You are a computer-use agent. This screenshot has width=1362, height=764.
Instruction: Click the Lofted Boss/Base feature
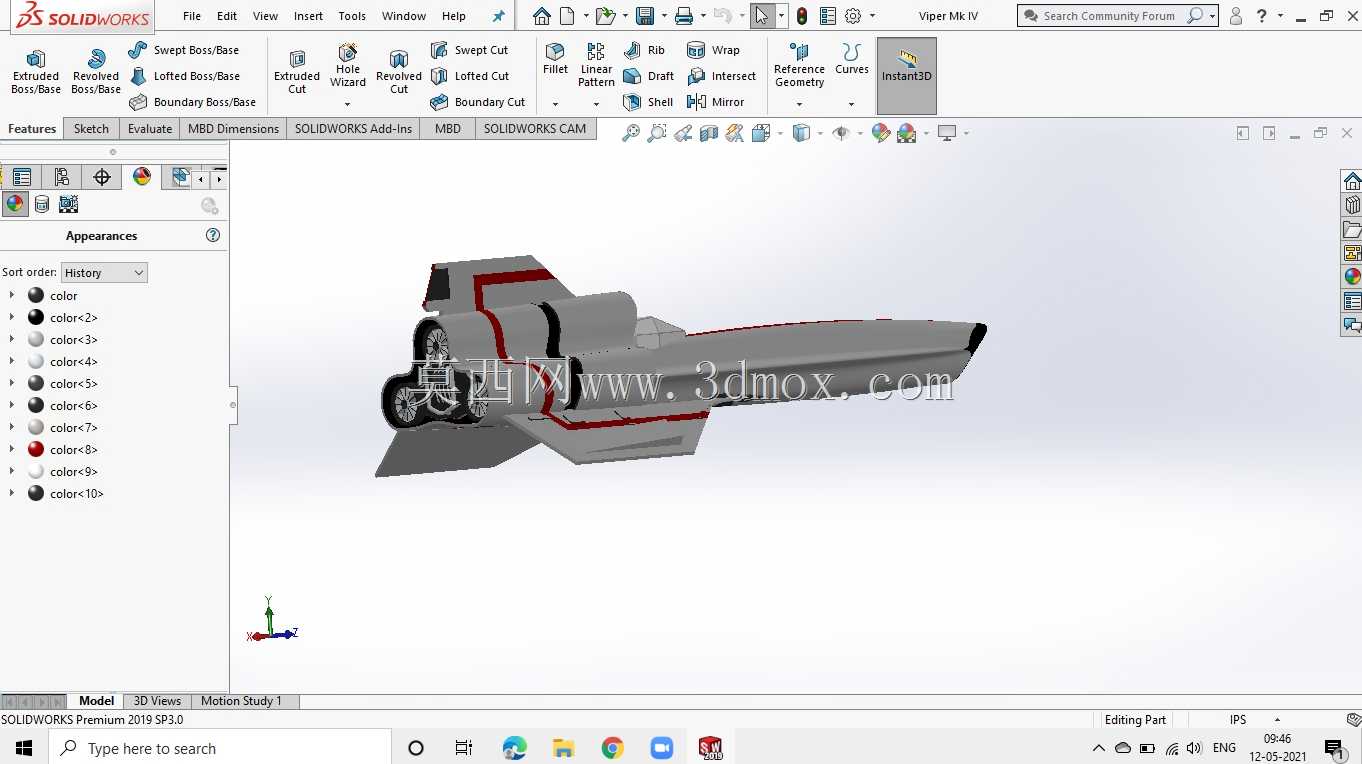(x=184, y=76)
